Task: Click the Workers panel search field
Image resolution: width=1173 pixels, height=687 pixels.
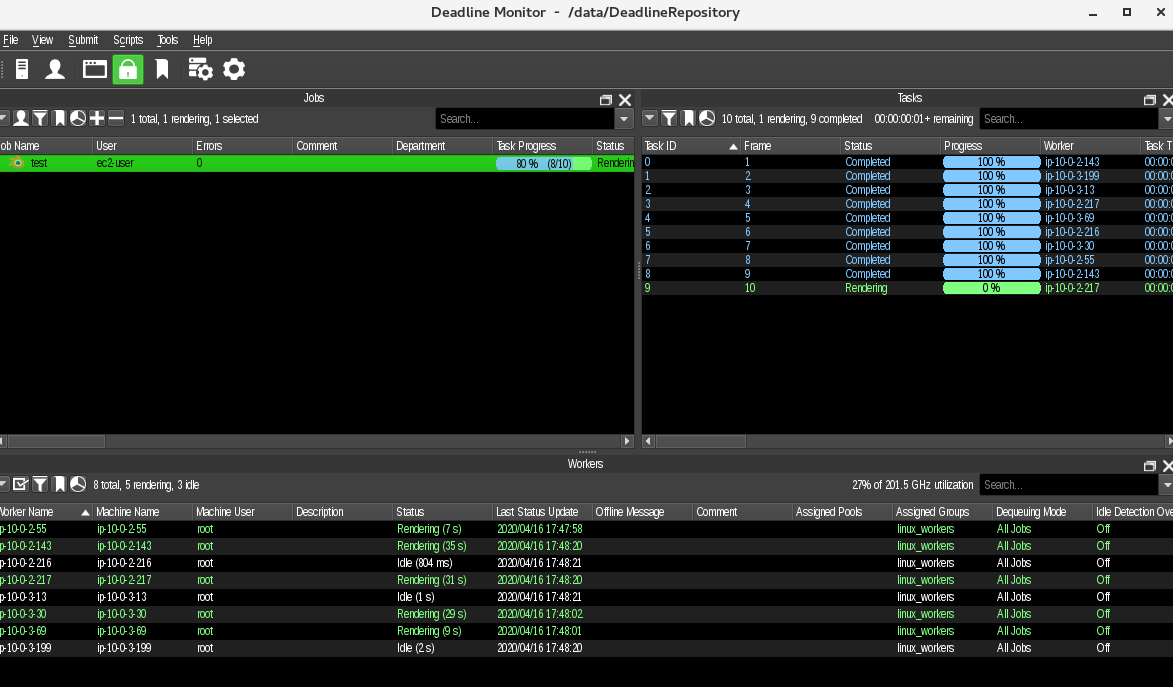Action: tap(1068, 485)
